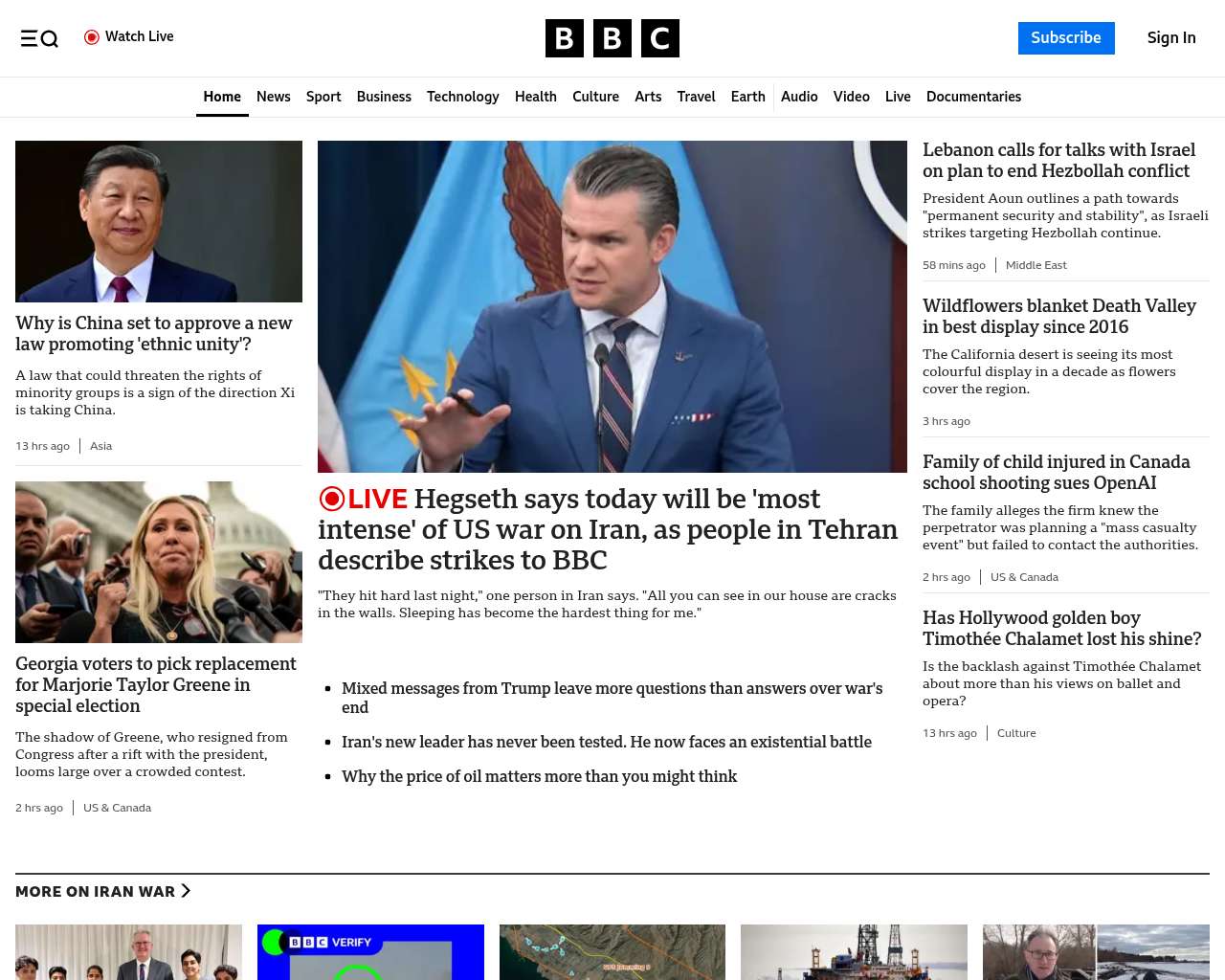Open the price of oil bullet link

[539, 776]
